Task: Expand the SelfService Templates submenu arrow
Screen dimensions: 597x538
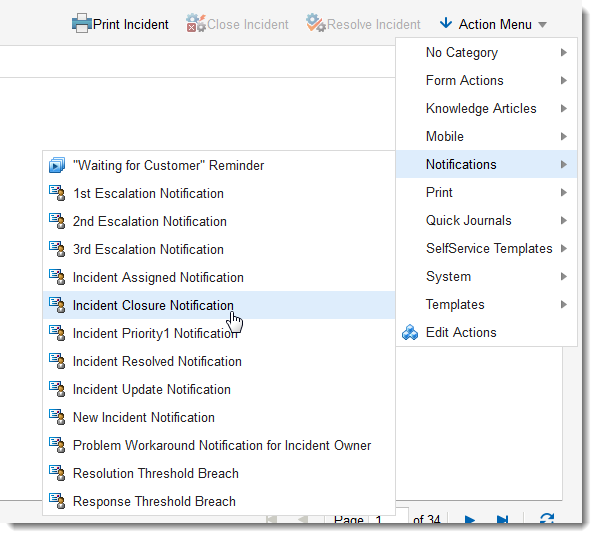Action: pos(563,249)
